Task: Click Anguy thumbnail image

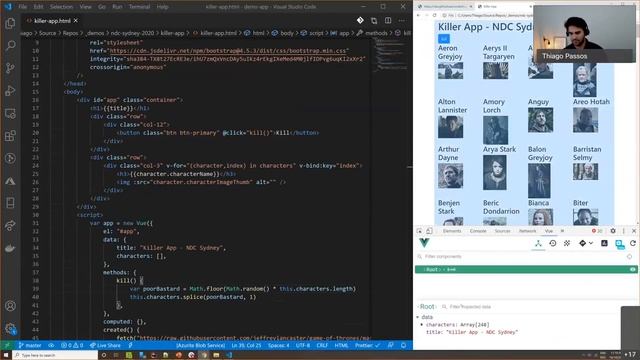Action: (540, 120)
